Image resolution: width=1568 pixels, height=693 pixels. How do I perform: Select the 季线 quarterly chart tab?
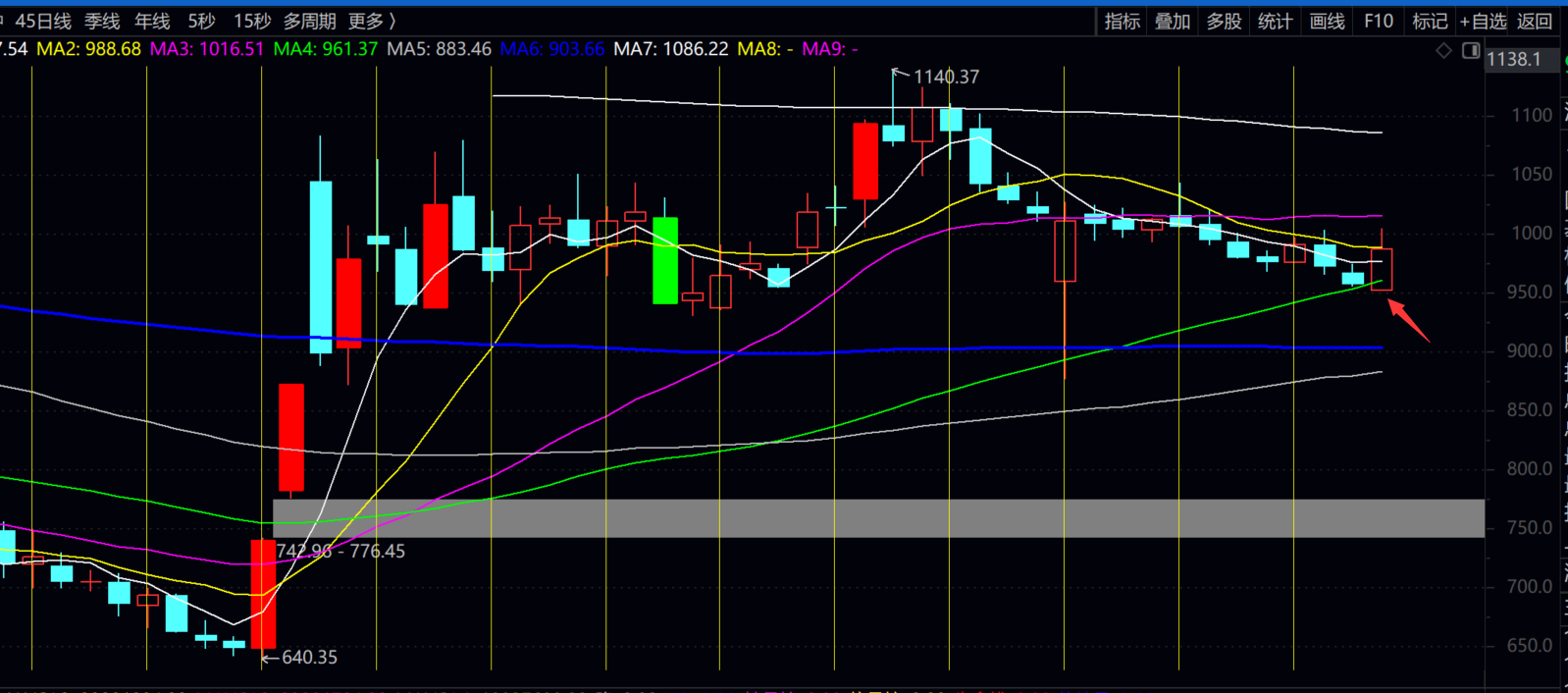(102, 21)
